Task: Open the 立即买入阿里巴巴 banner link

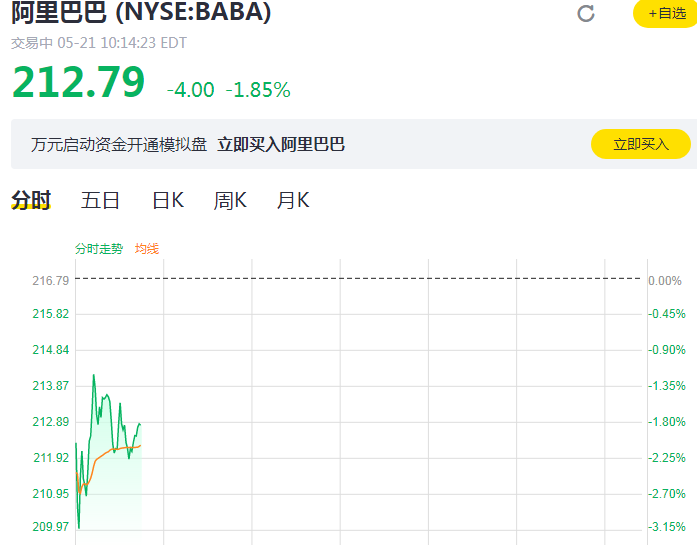Action: (281, 145)
